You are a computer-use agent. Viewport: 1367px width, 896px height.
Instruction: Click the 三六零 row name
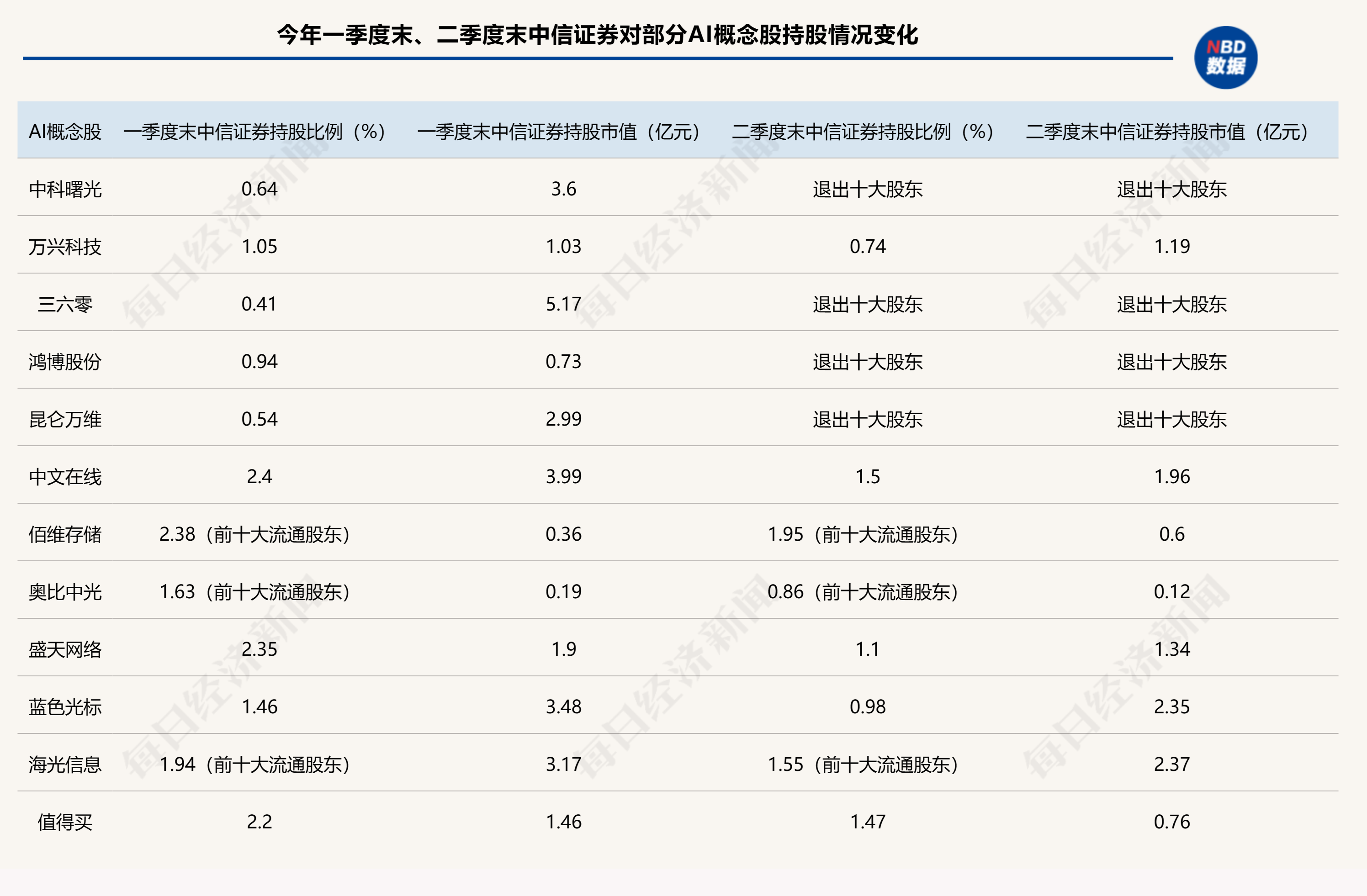click(x=65, y=304)
